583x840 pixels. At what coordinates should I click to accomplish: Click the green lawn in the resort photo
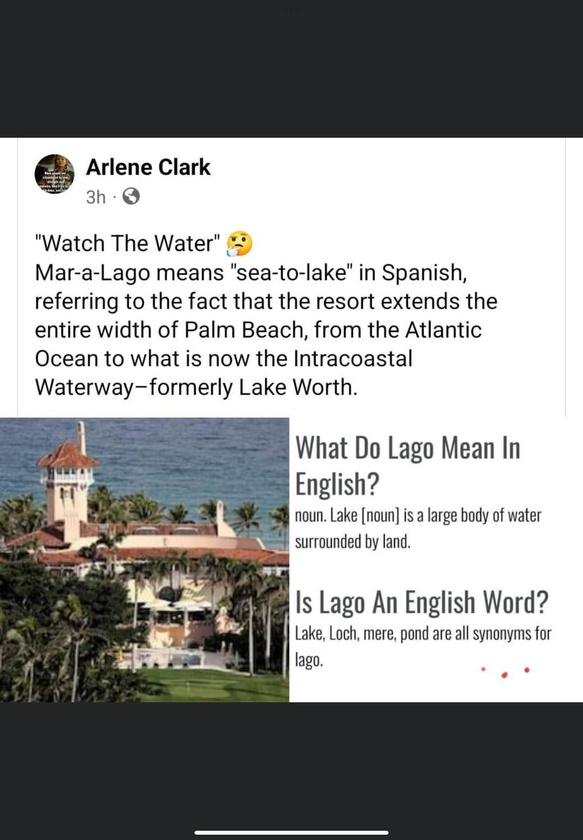[x=214, y=685]
